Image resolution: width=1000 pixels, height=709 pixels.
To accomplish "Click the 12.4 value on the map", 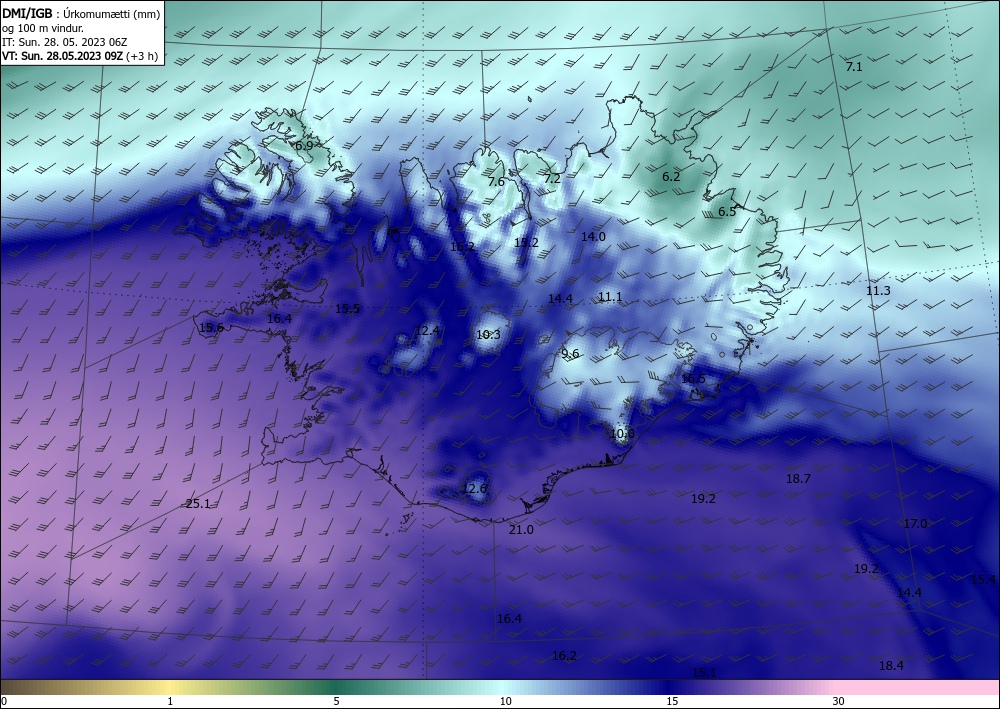I will [427, 330].
